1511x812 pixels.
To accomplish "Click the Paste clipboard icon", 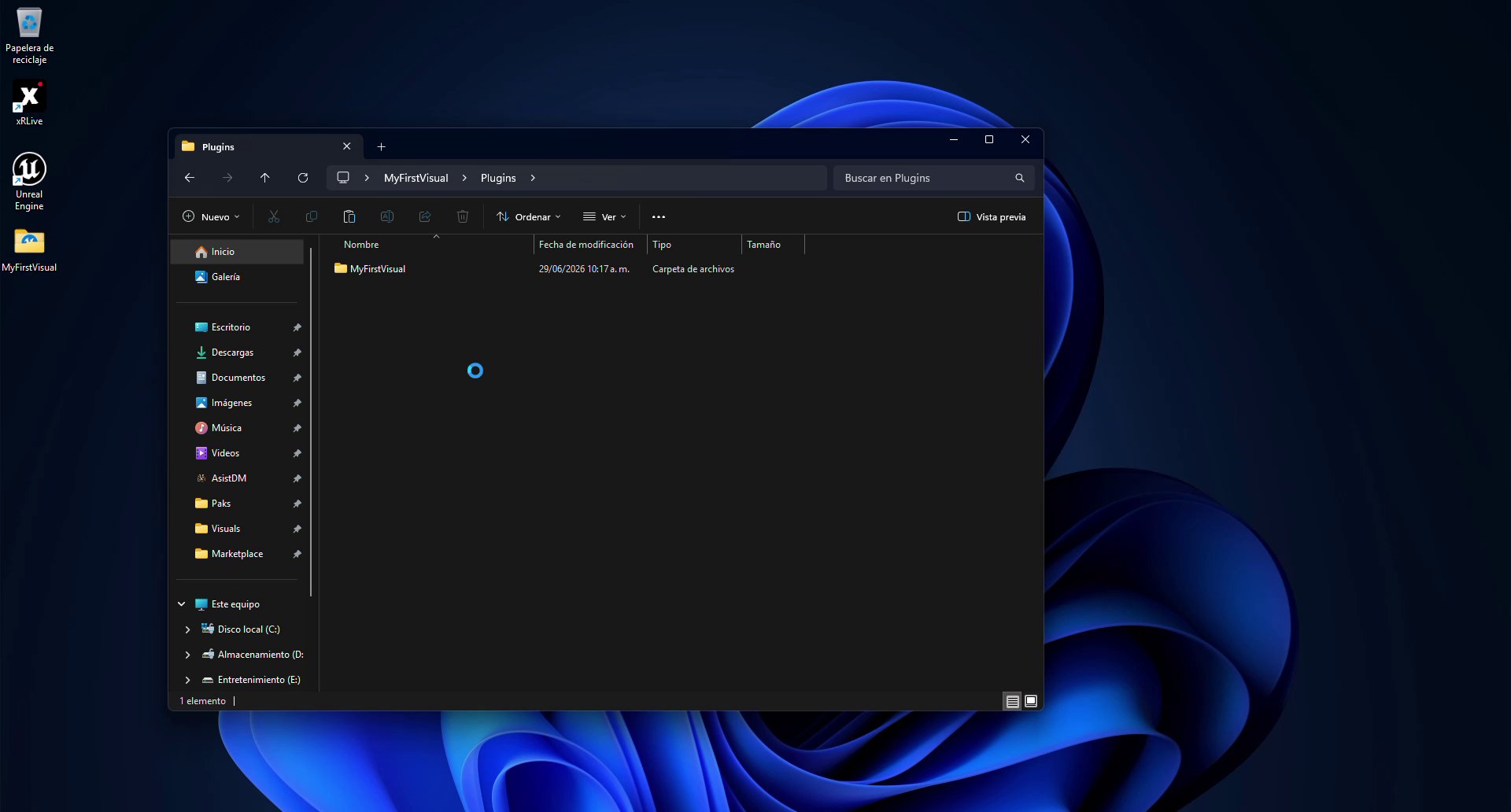I will (x=349, y=216).
